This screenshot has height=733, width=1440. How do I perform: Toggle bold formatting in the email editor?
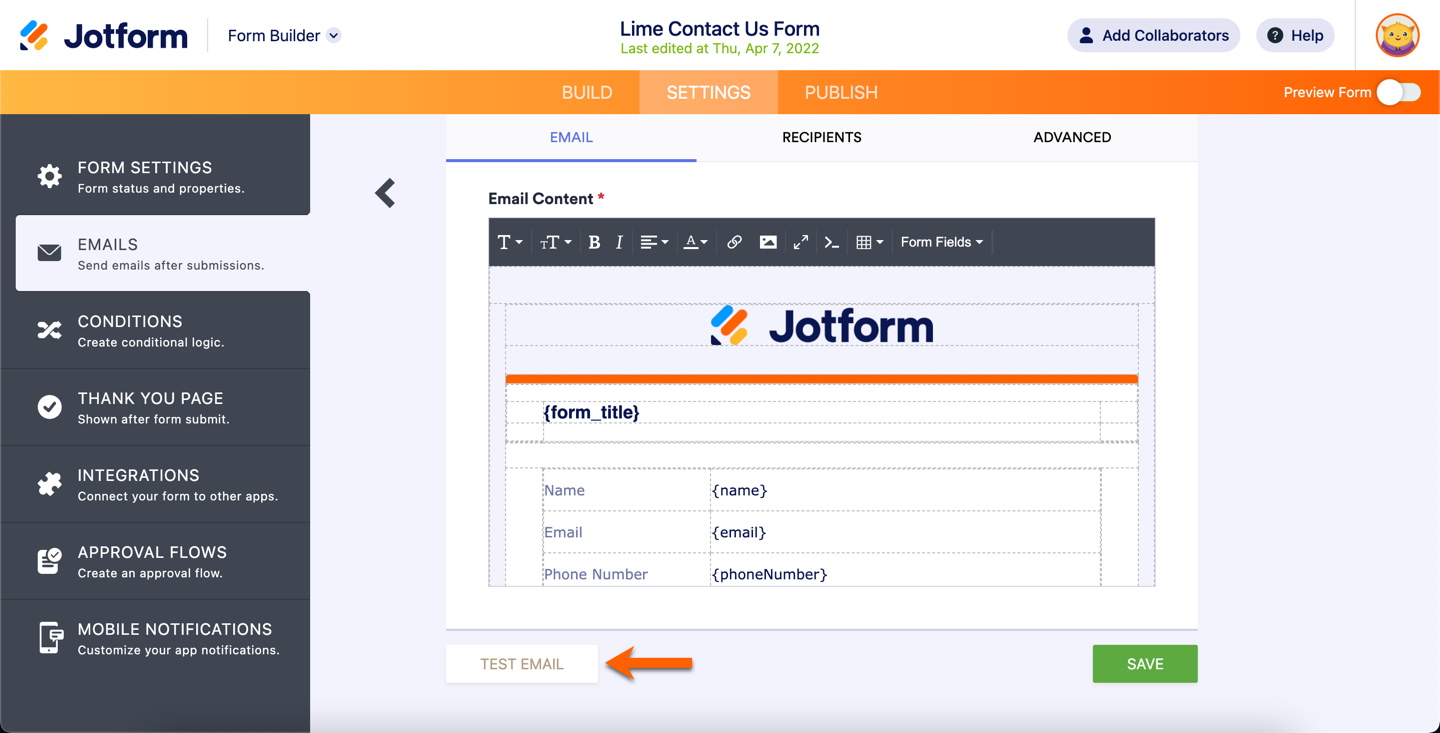[x=594, y=242]
